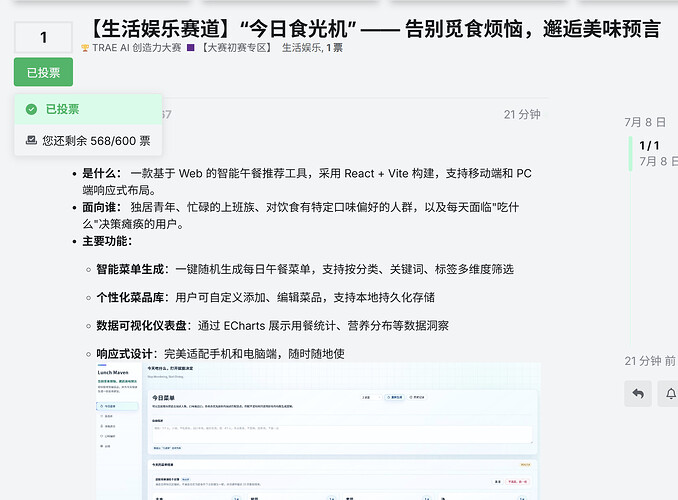Click the reply arrow button in timeline
This screenshot has width=678, height=500.
pyautogui.click(x=638, y=393)
